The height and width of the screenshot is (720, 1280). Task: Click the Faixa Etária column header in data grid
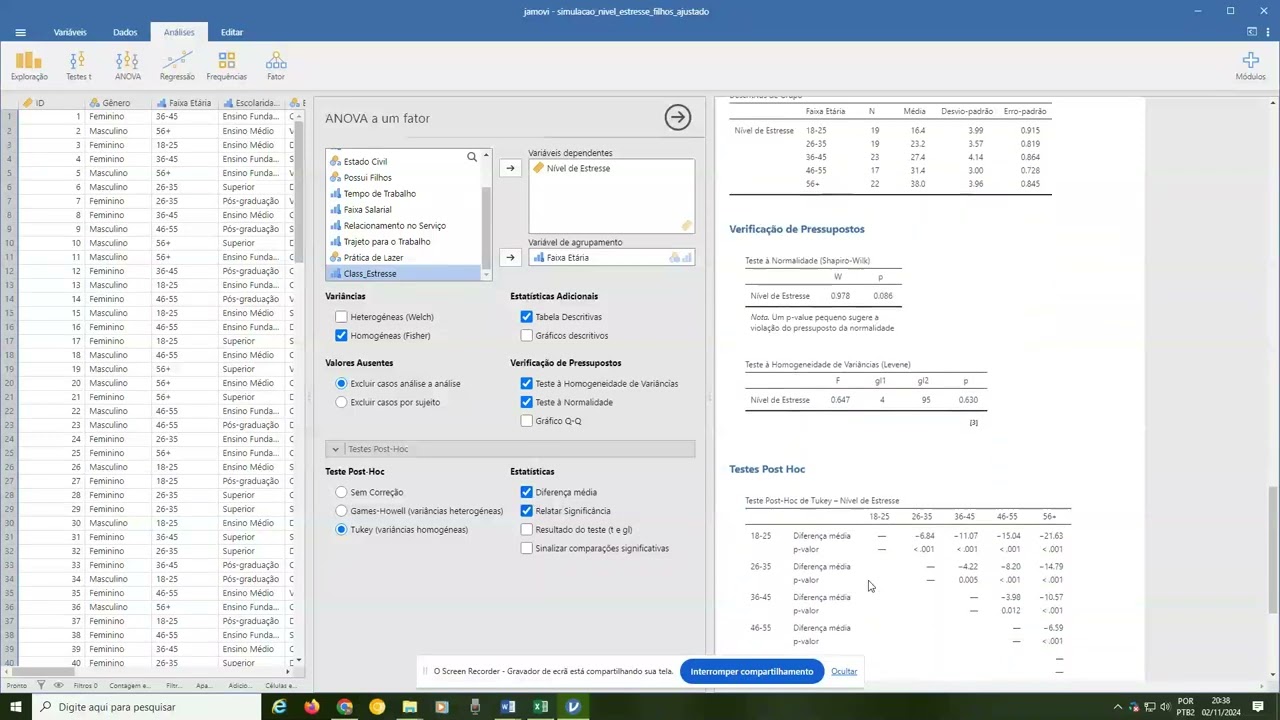pyautogui.click(x=184, y=103)
